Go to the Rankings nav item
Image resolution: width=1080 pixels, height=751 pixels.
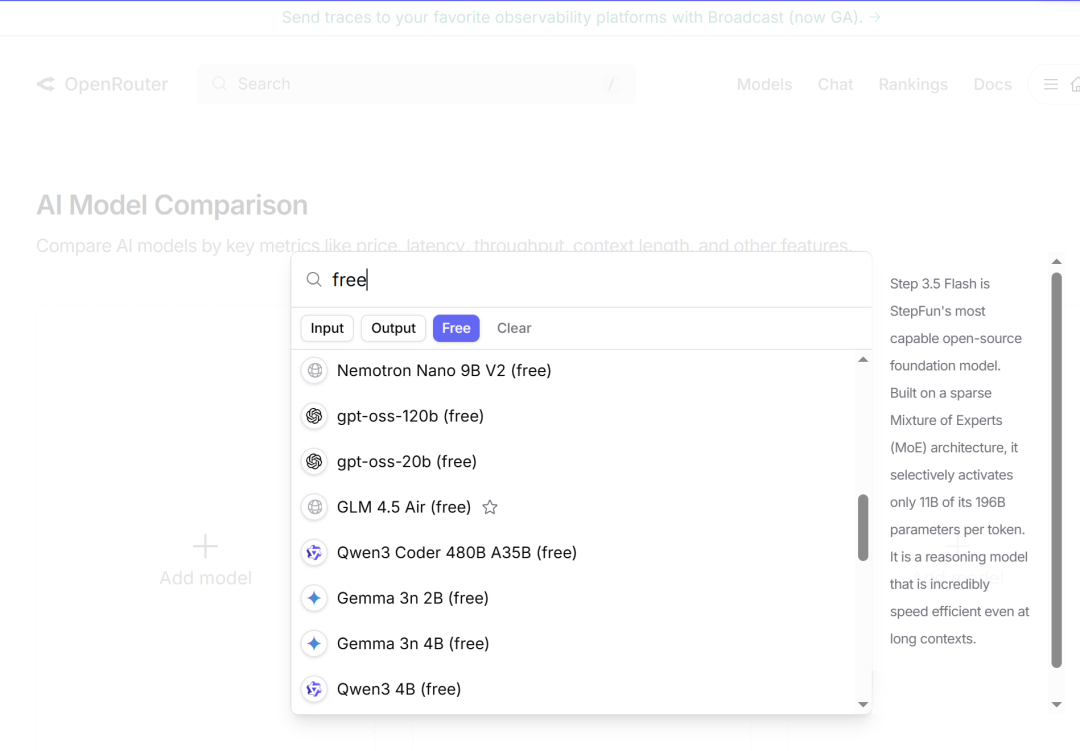[913, 85]
